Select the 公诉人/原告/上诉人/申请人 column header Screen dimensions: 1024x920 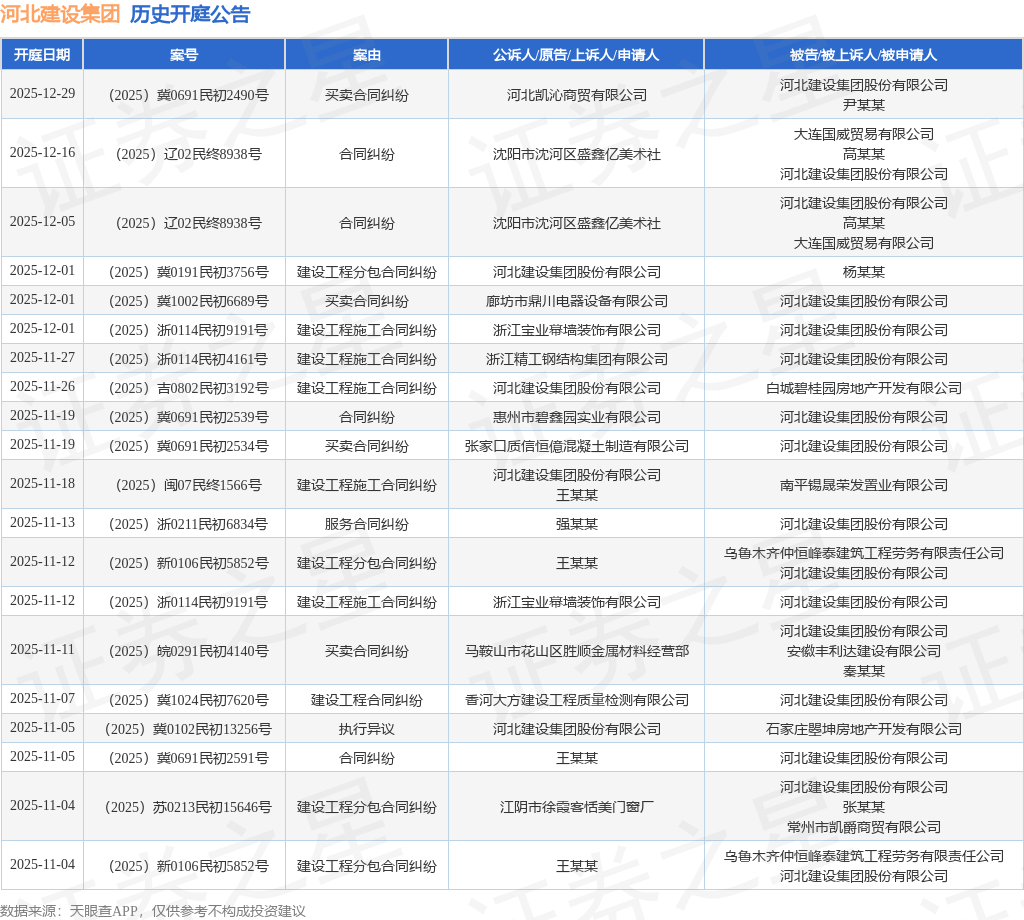tap(576, 55)
